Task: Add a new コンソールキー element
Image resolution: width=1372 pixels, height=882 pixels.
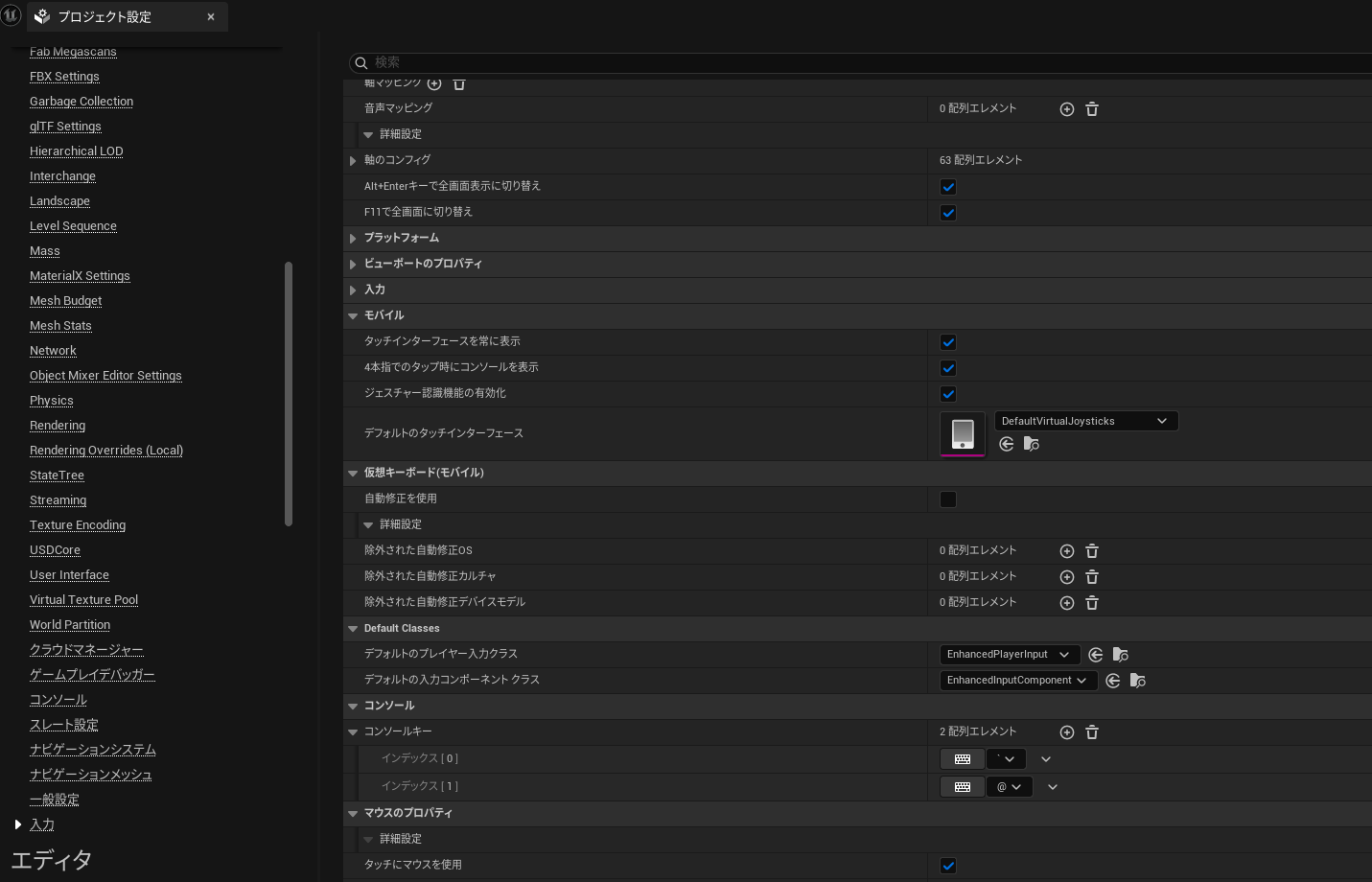Action: pyautogui.click(x=1067, y=732)
